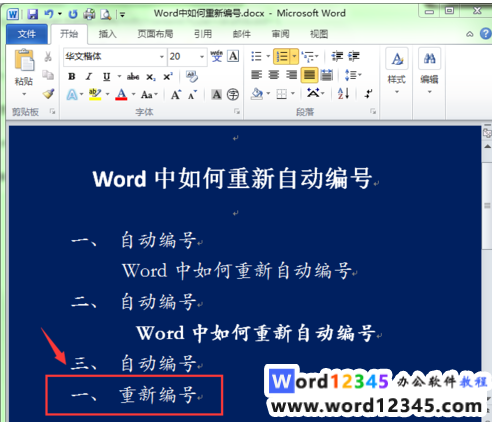Cut the selection with scissors icon

(x=48, y=57)
